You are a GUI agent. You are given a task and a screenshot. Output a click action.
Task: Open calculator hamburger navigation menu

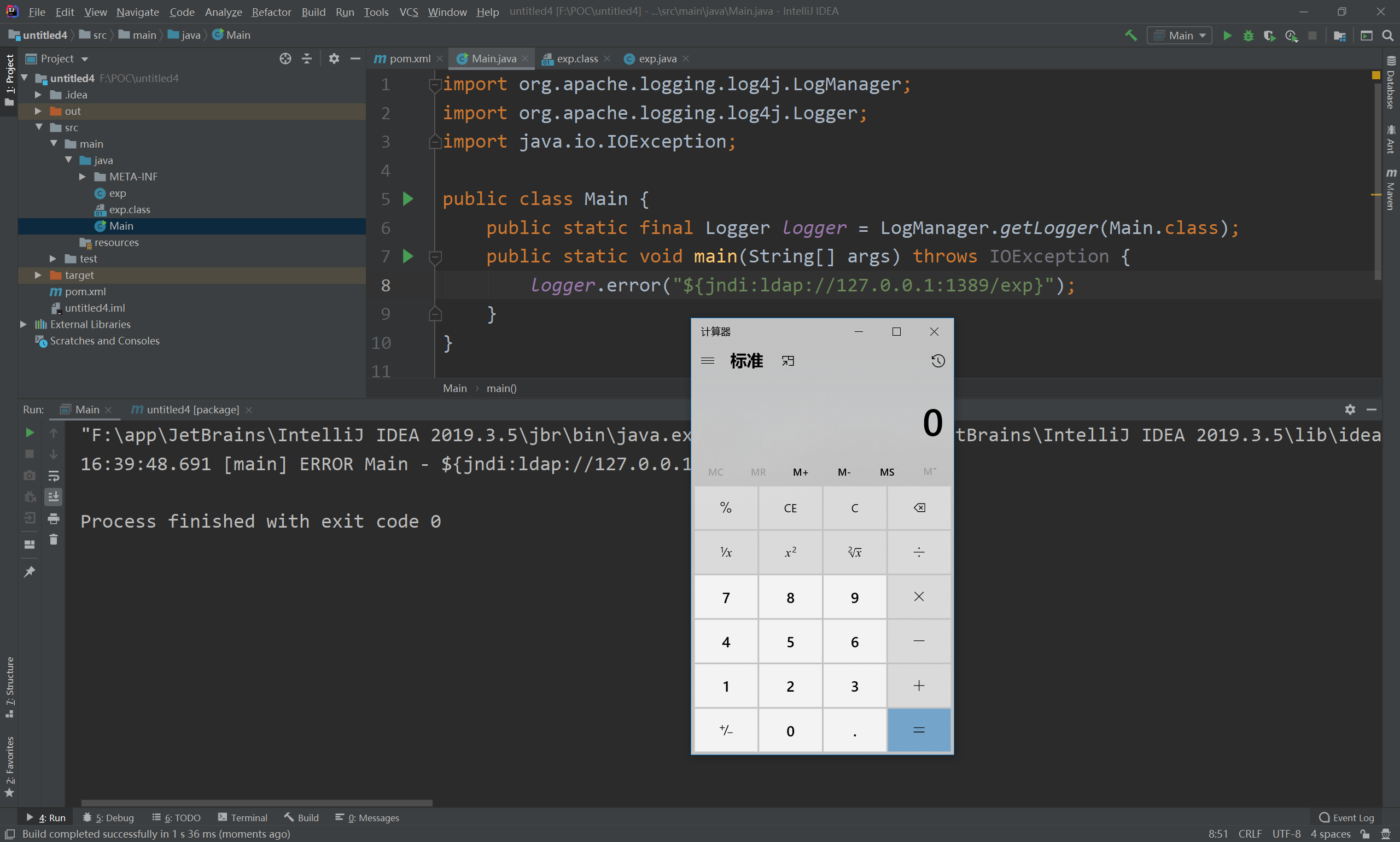pos(707,361)
